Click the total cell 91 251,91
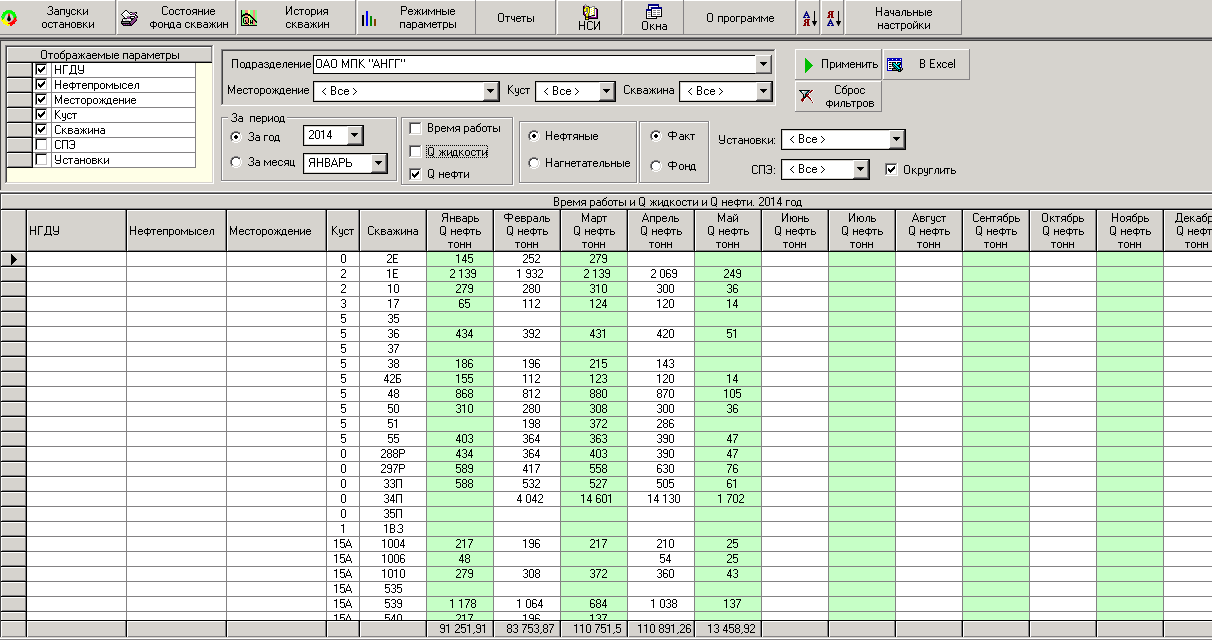This screenshot has height=641, width=1212. [459, 630]
